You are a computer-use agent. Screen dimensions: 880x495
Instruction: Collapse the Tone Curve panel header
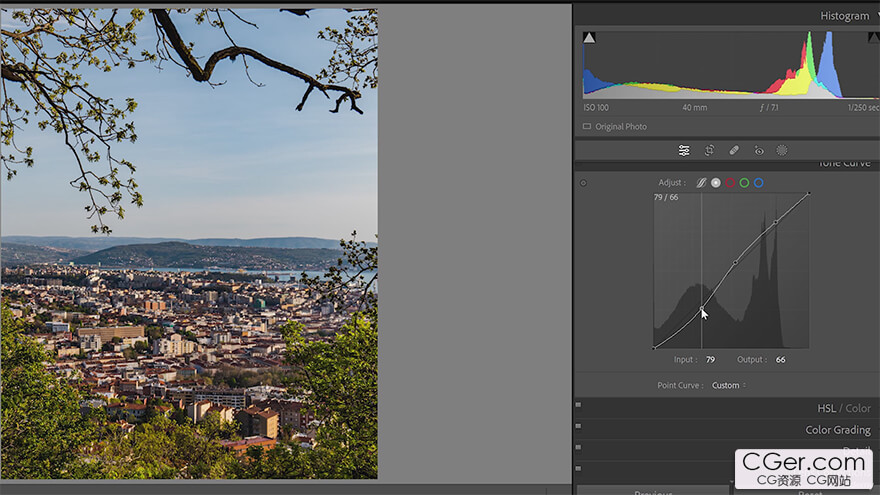(x=845, y=163)
